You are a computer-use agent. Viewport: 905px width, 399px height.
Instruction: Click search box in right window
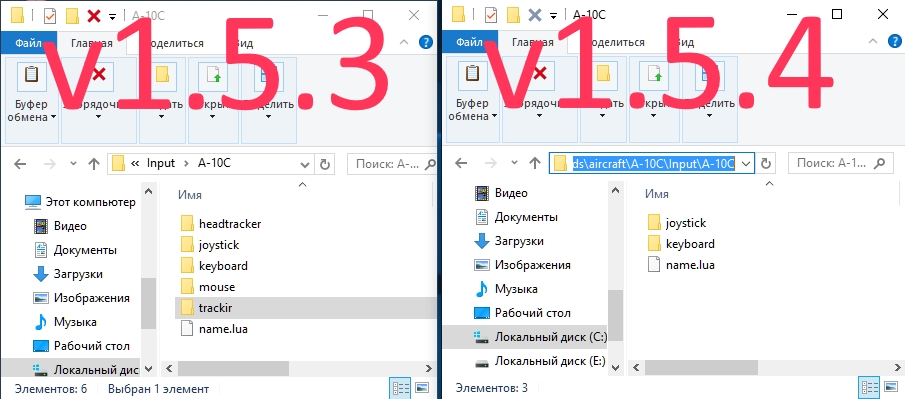tap(840, 163)
